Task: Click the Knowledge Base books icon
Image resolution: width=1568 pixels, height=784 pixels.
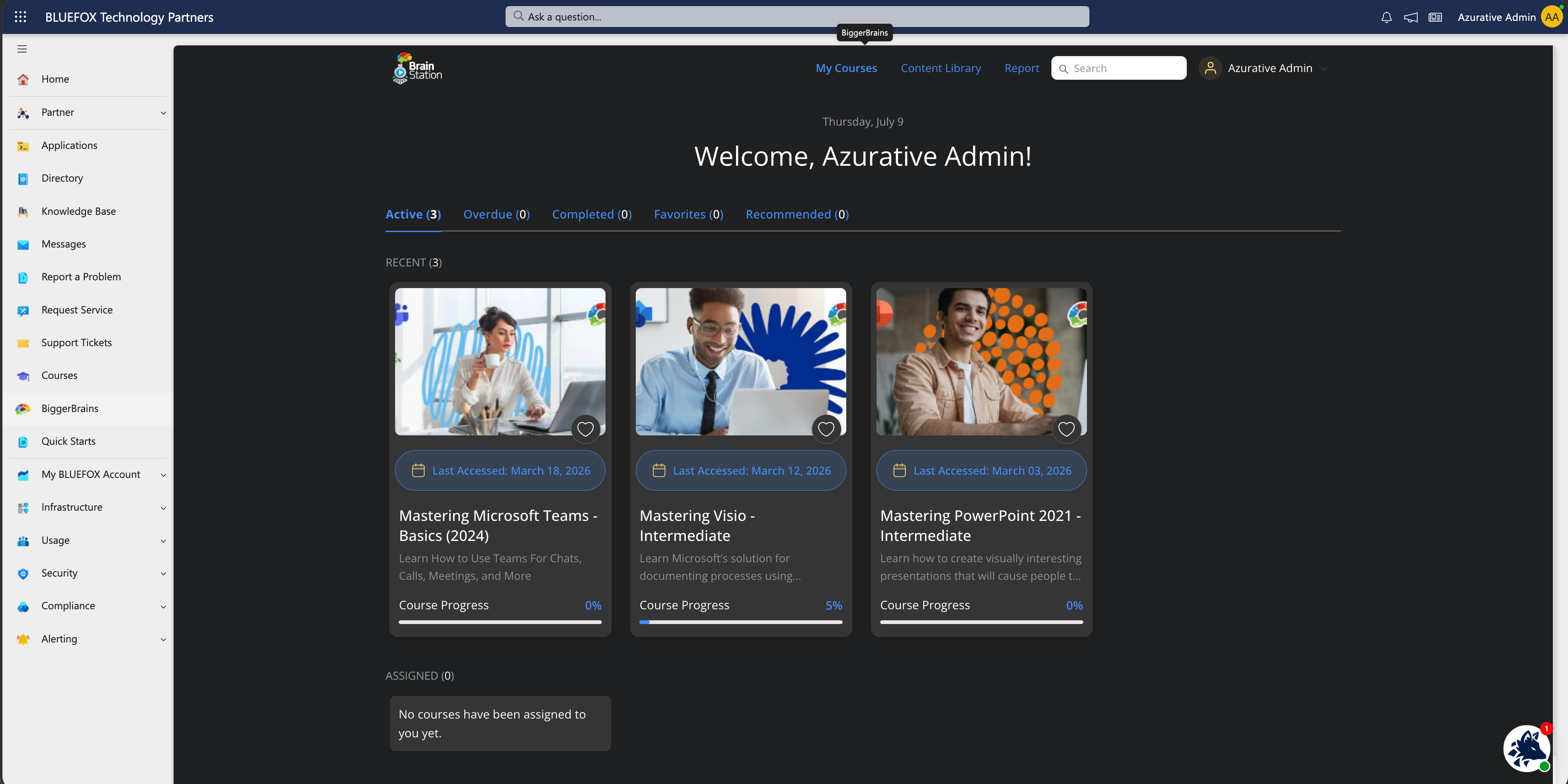Action: tap(23, 212)
